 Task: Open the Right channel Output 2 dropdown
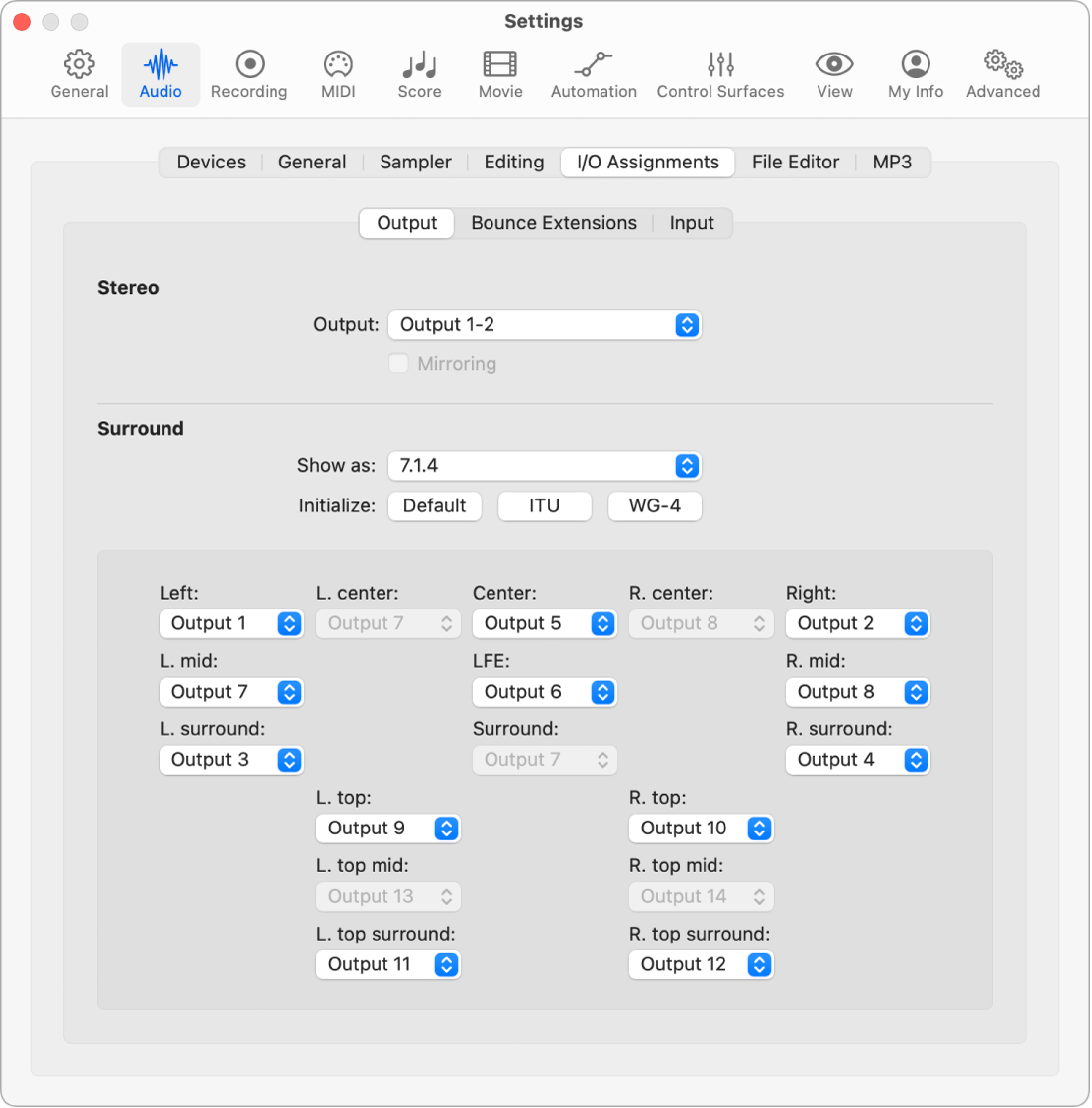tap(857, 624)
